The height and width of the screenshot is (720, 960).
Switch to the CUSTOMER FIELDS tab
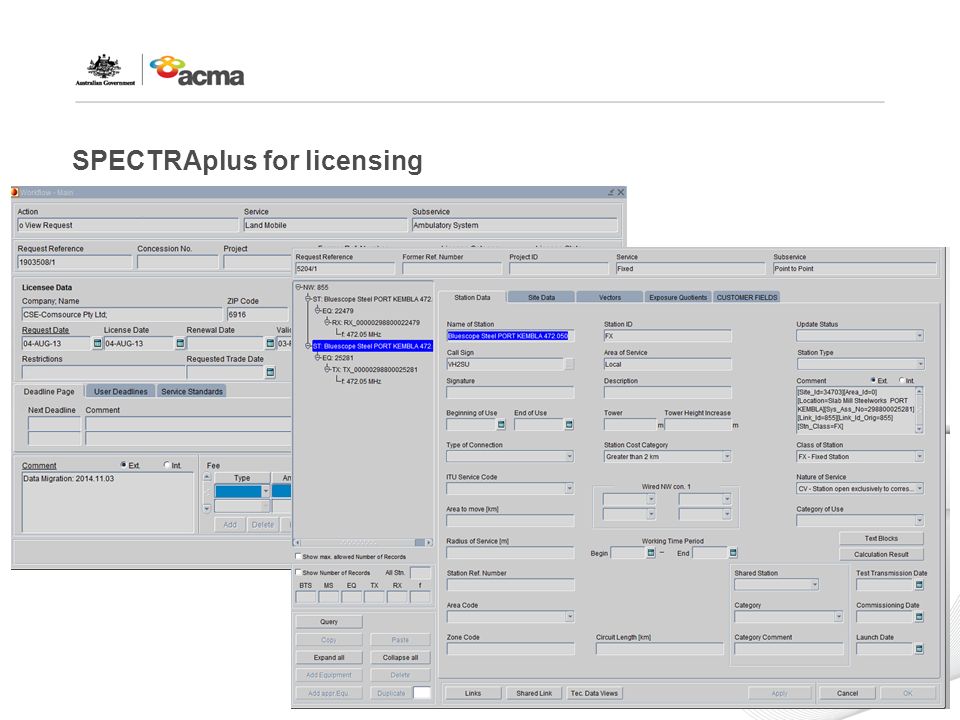tap(747, 298)
